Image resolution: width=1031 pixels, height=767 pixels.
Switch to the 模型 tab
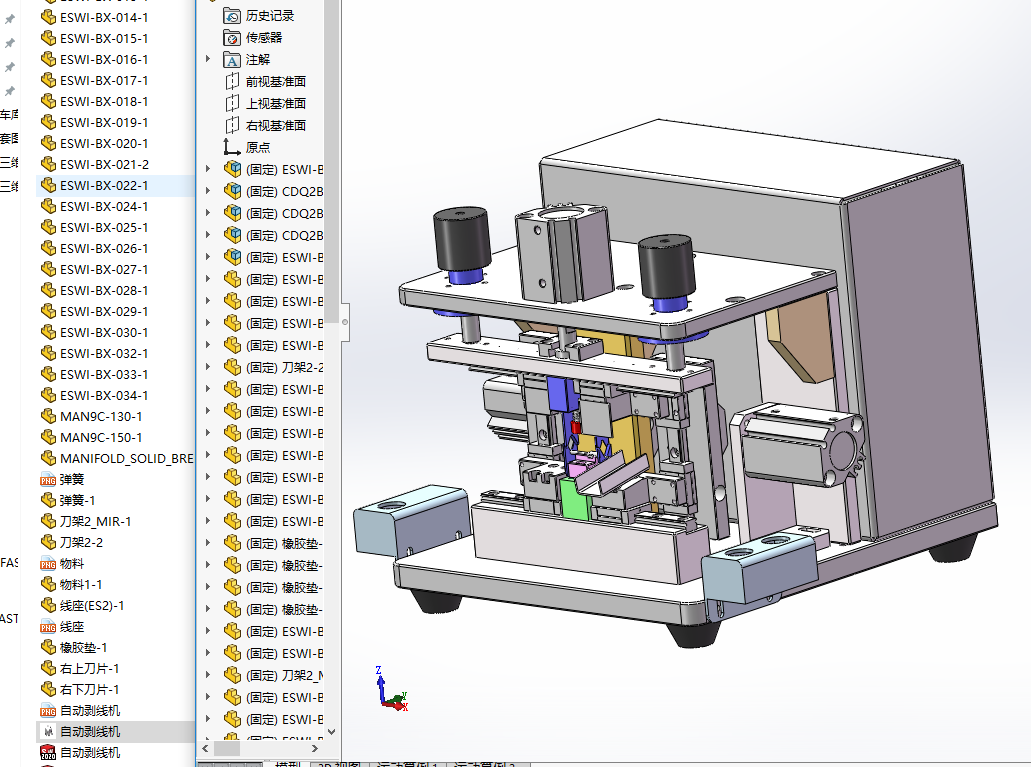tap(285, 764)
